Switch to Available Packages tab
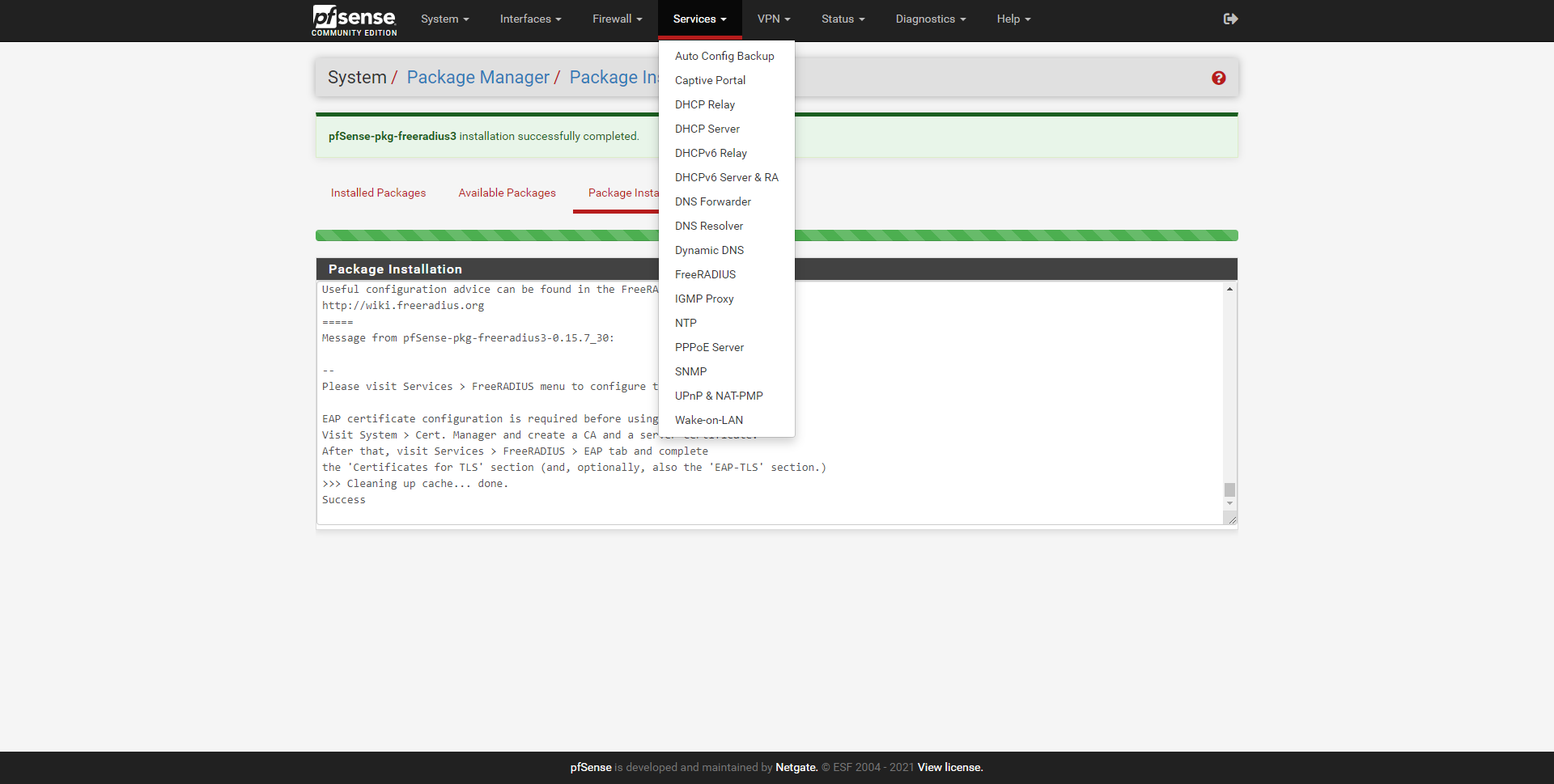Screen dimensions: 1554x784 point(507,193)
